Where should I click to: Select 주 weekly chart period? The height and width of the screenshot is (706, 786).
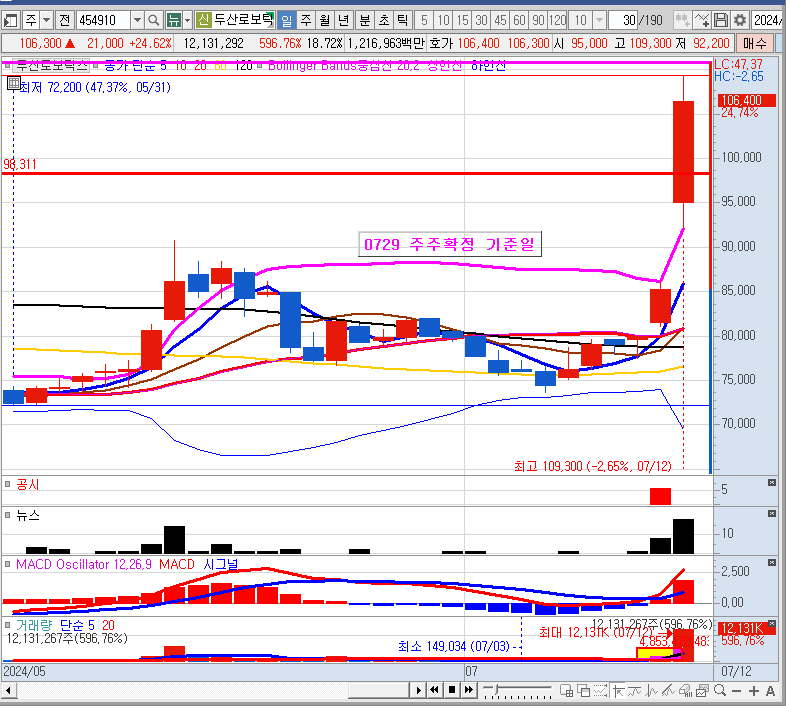[306, 21]
